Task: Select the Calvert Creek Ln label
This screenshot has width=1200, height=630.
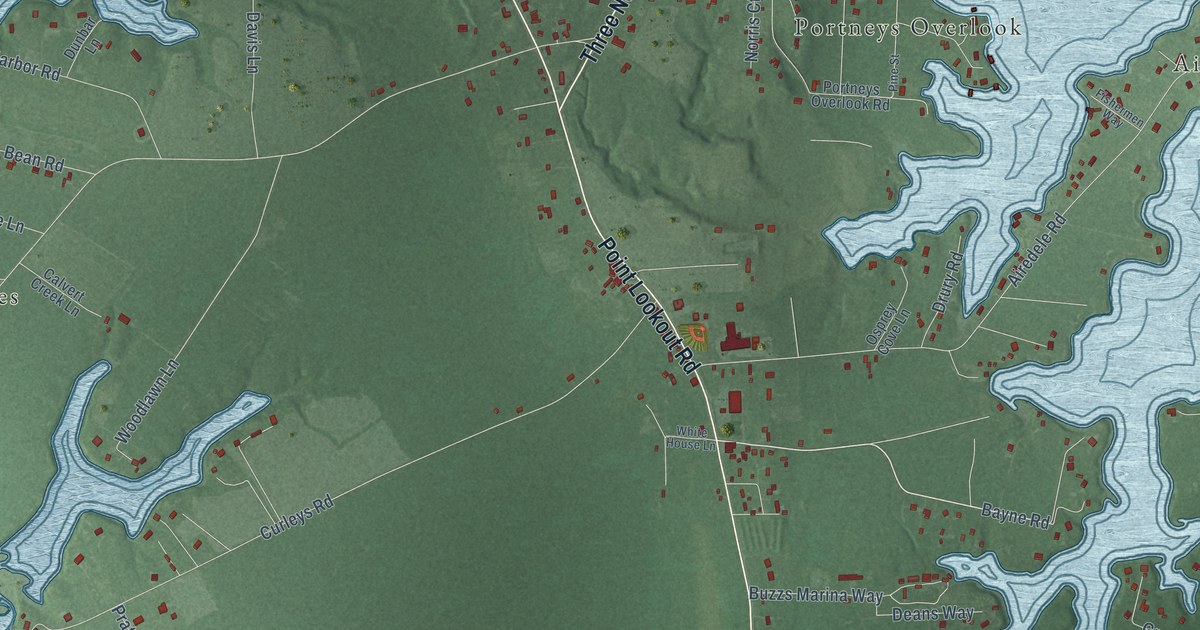Action: [68, 288]
